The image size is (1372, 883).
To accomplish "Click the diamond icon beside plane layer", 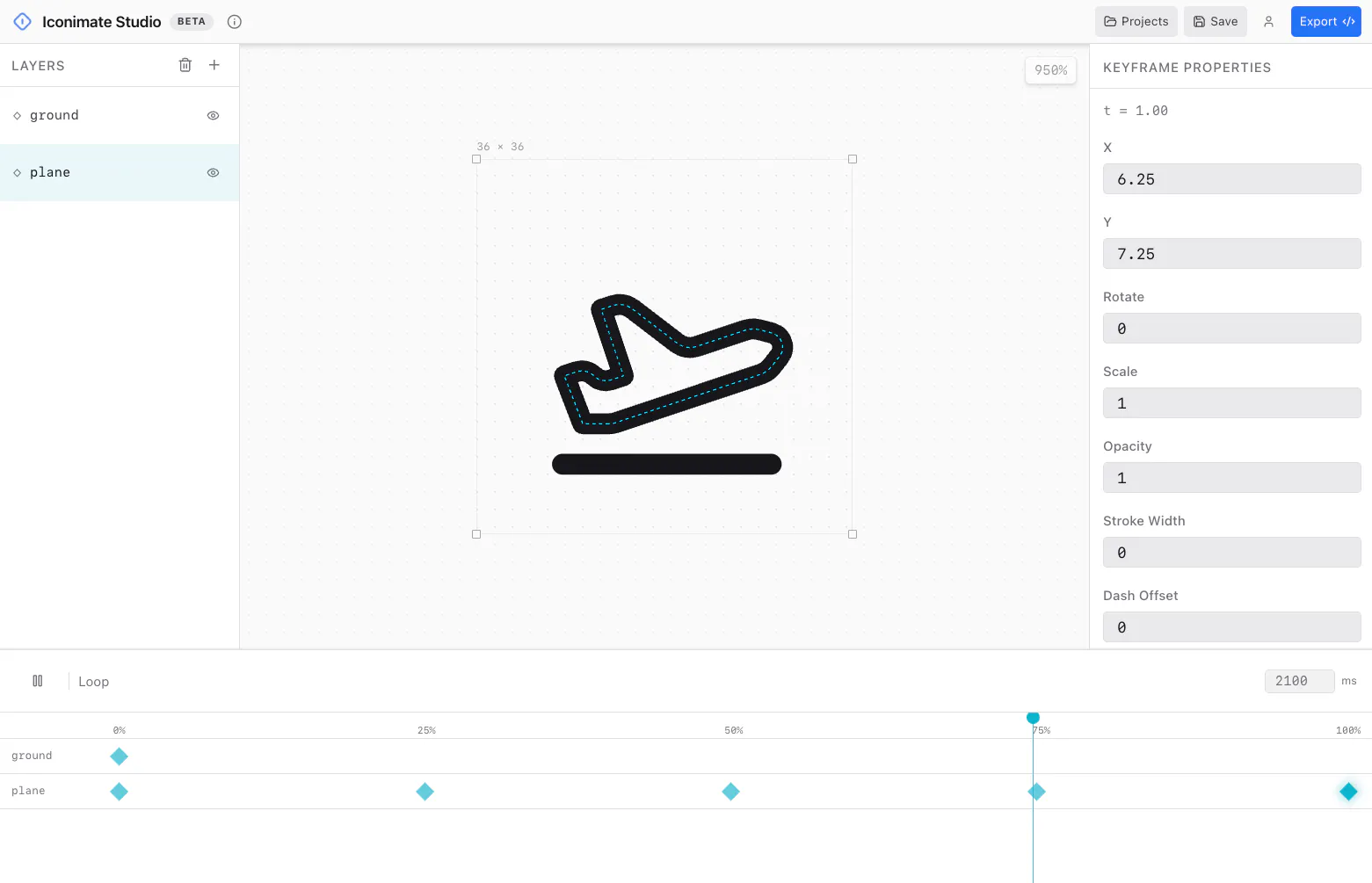I will pos(17,173).
